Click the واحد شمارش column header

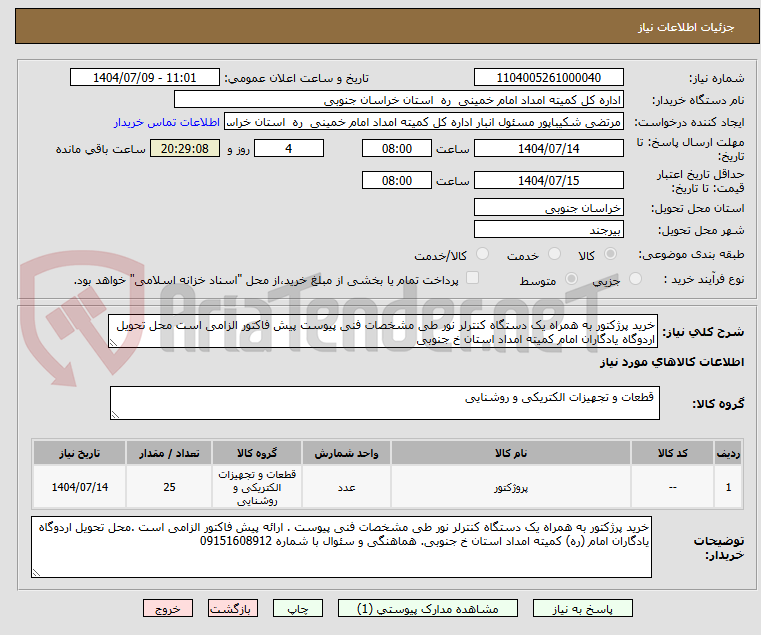pyautogui.click(x=346, y=453)
